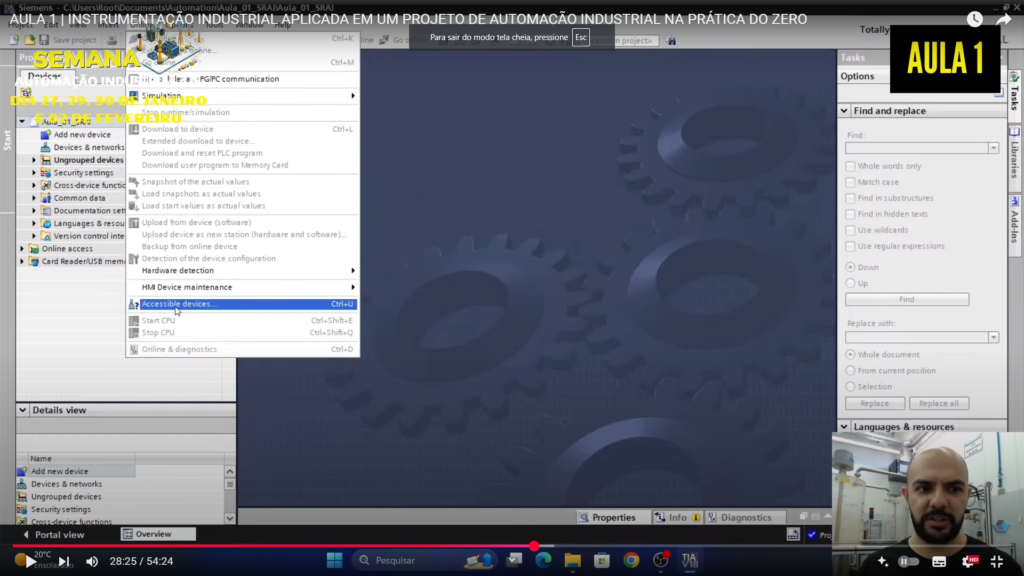Expand the Common data tree node

(34, 198)
